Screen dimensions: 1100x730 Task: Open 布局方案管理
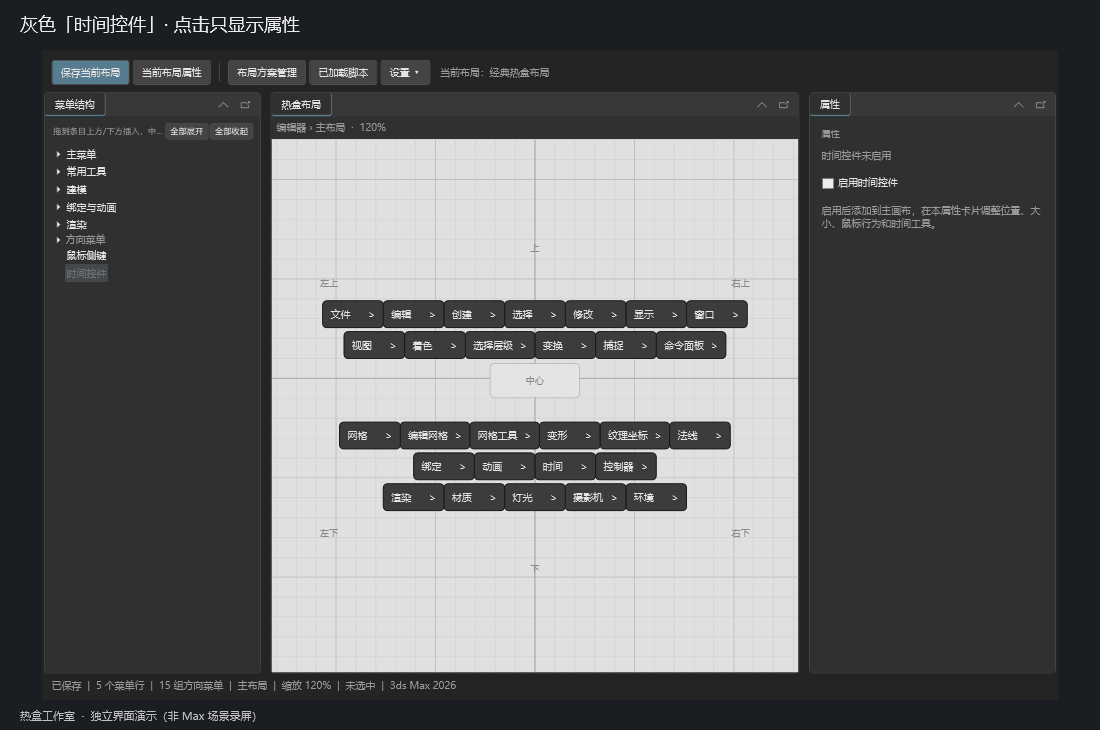(267, 72)
